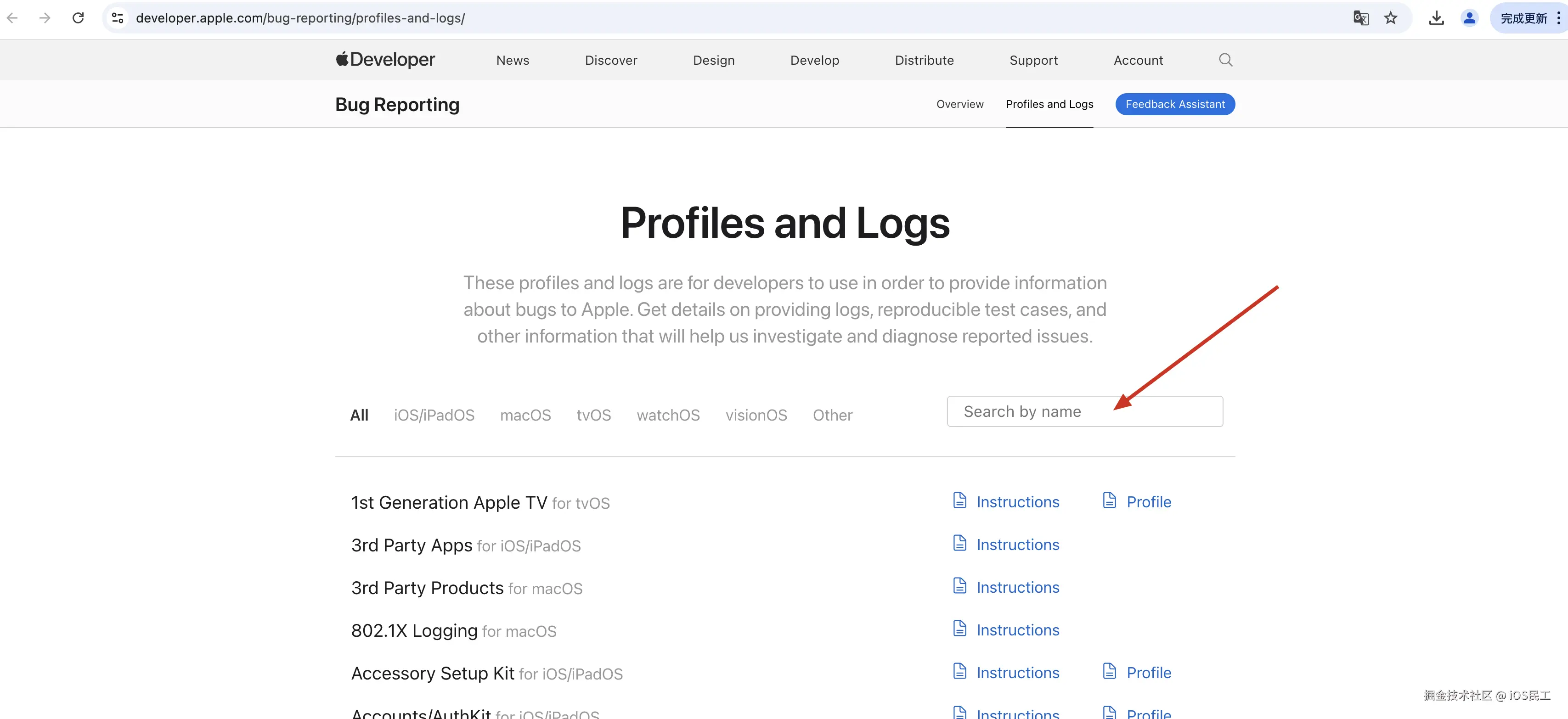Open the Account menu item

pos(1138,60)
